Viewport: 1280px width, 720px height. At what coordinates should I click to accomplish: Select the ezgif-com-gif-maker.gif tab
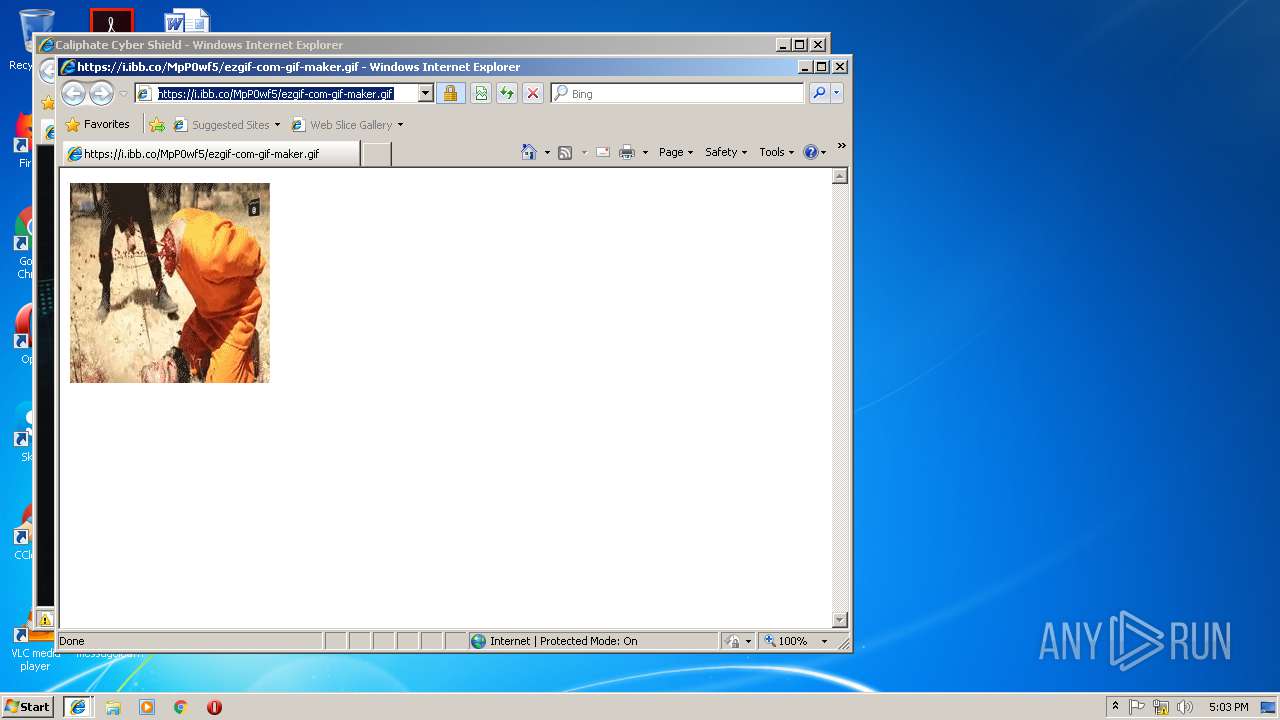[211, 154]
